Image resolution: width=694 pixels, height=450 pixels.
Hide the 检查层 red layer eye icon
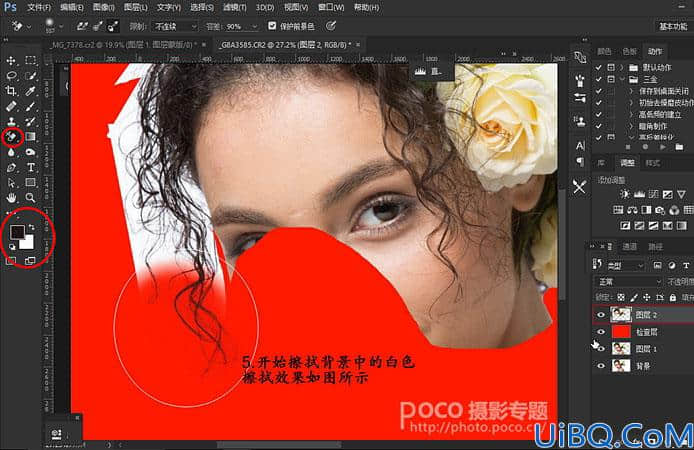[601, 332]
